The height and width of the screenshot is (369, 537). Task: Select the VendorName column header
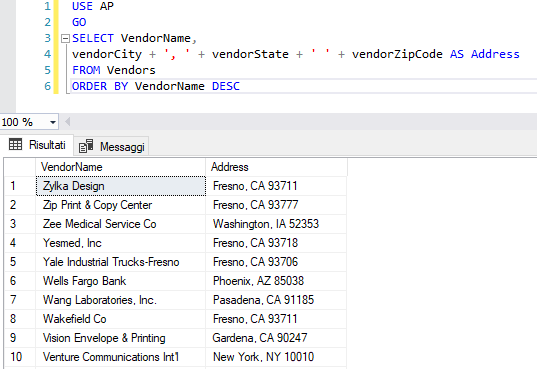point(121,167)
